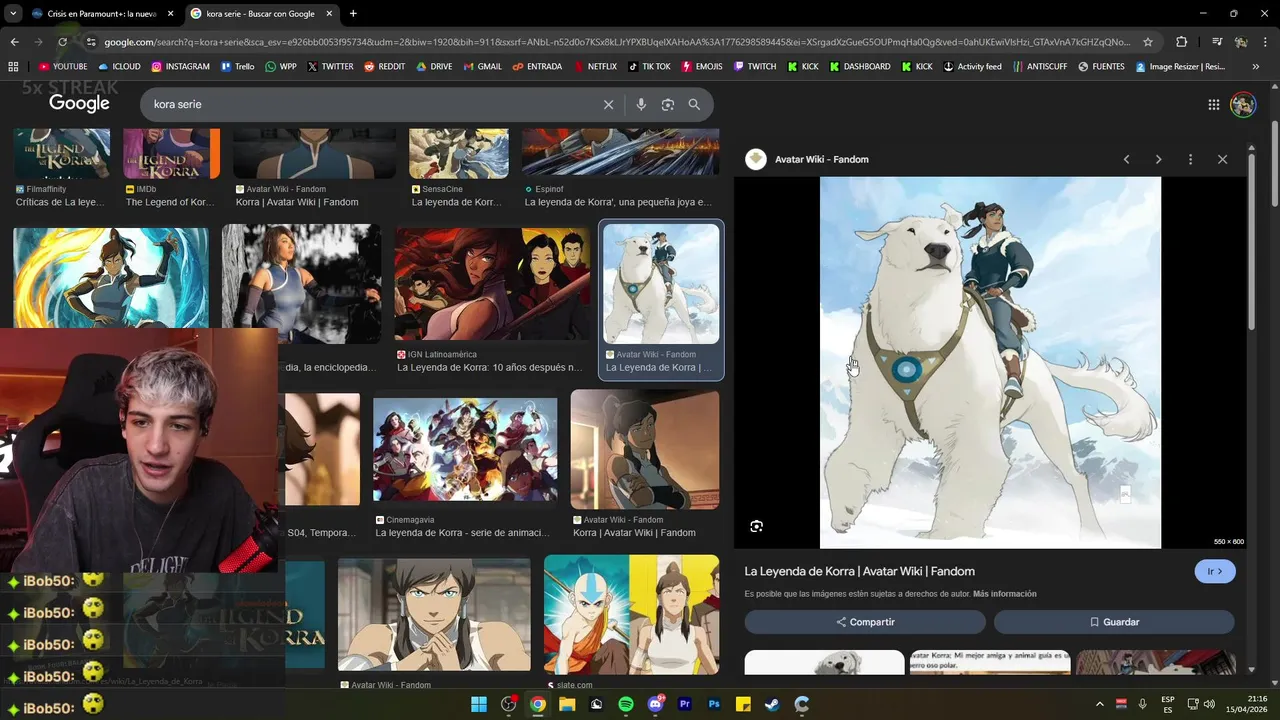Open La Leyenda de Korra Fandom title link
Screen dimensions: 1280x720
tap(859, 571)
